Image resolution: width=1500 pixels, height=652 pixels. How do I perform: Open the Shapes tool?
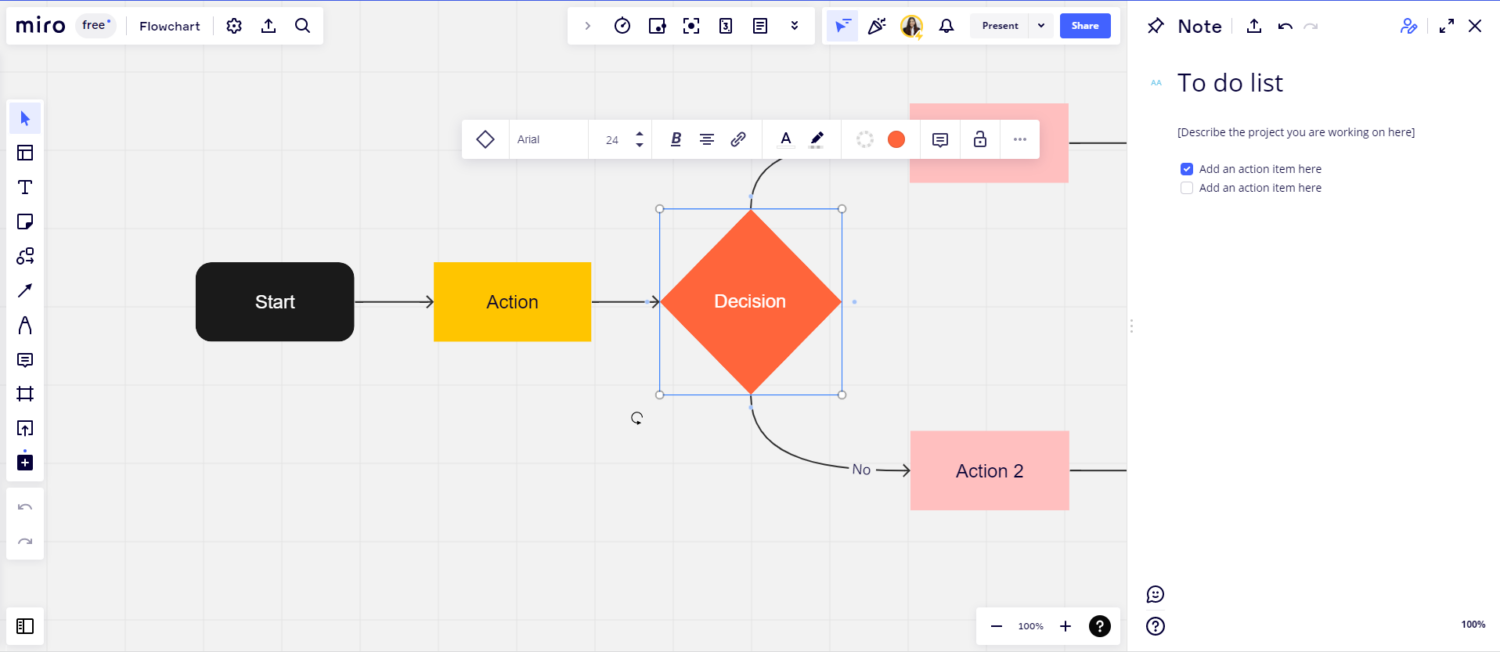pos(25,256)
